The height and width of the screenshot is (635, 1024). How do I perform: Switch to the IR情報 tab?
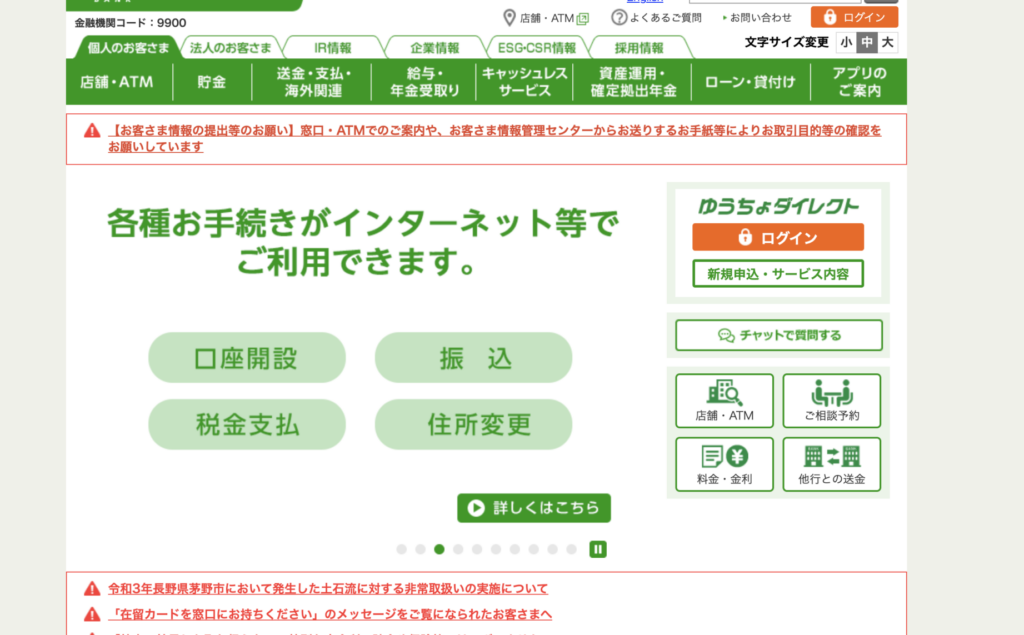pos(333,47)
